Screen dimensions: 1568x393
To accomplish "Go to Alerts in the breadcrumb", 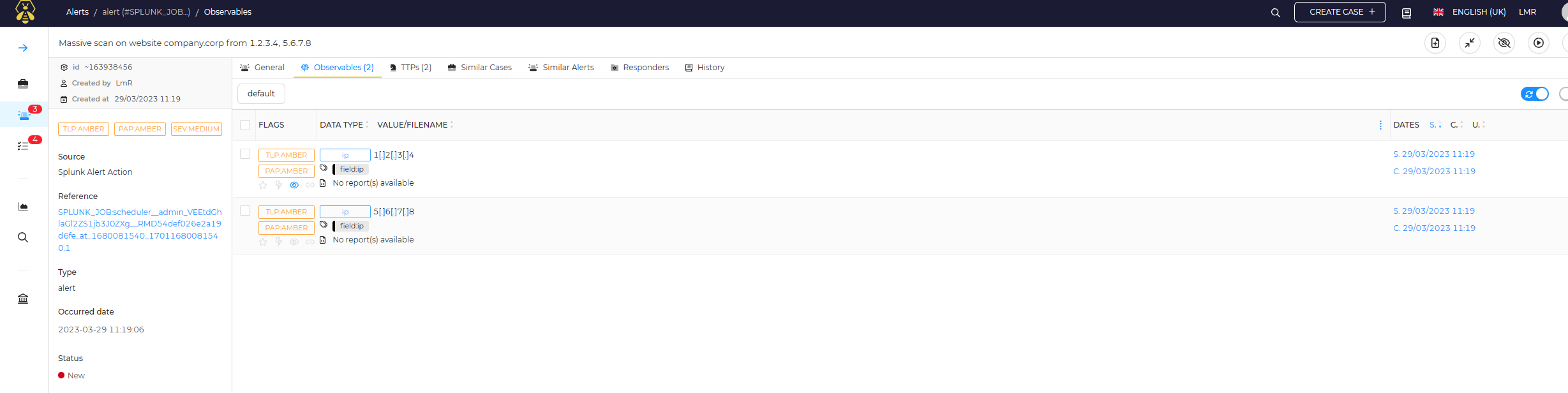I will pyautogui.click(x=77, y=12).
